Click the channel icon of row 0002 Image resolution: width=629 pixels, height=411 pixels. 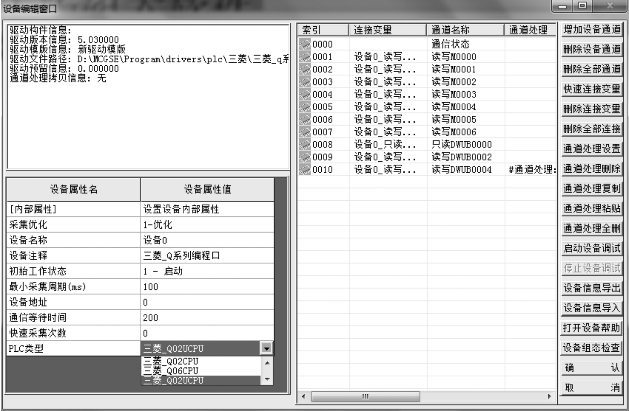(x=305, y=69)
